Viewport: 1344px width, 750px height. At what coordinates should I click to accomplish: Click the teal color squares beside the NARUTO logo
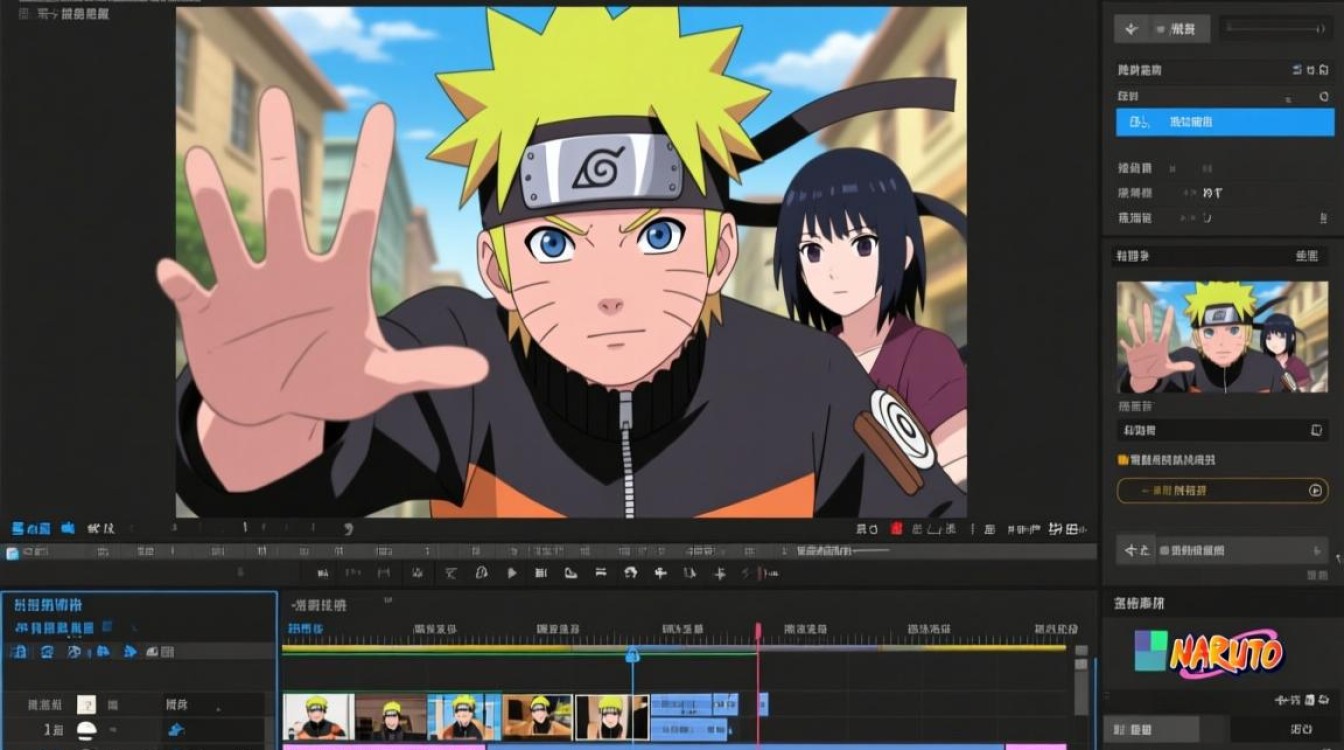coord(1151,651)
